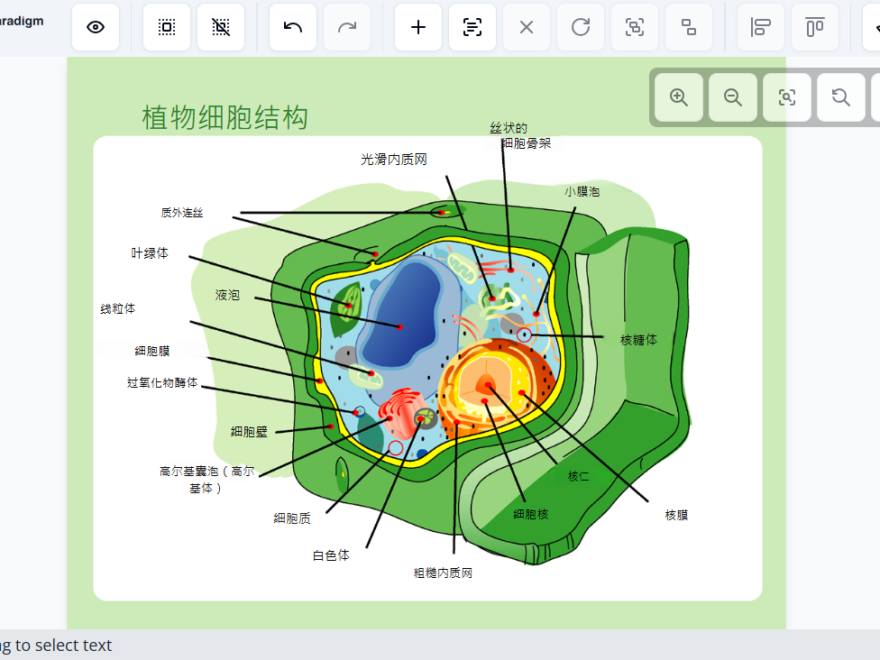
Task: Activate the text recognition tool
Action: tap(472, 27)
